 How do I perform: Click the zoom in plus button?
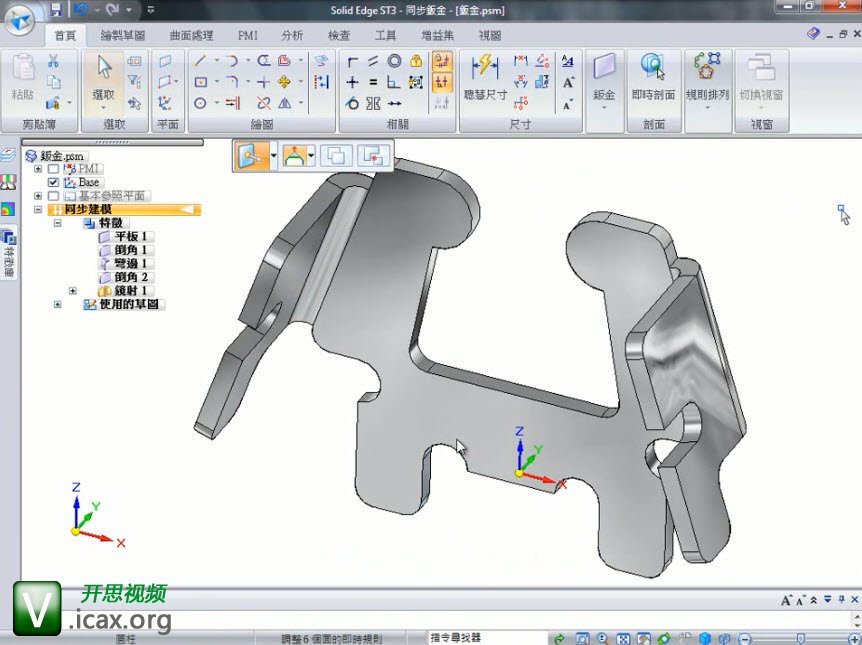click(x=854, y=639)
